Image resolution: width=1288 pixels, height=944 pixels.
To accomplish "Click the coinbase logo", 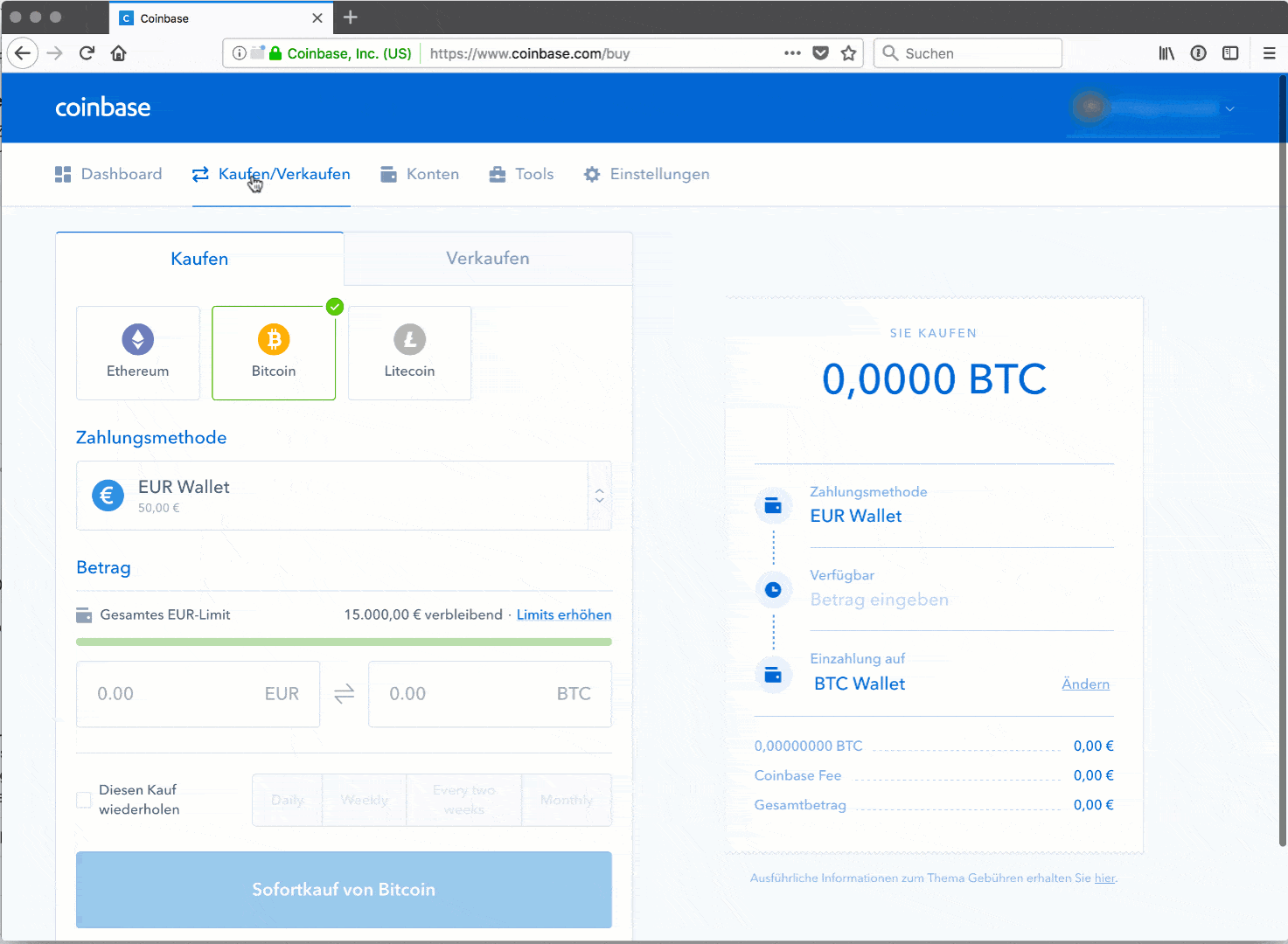I will (103, 108).
